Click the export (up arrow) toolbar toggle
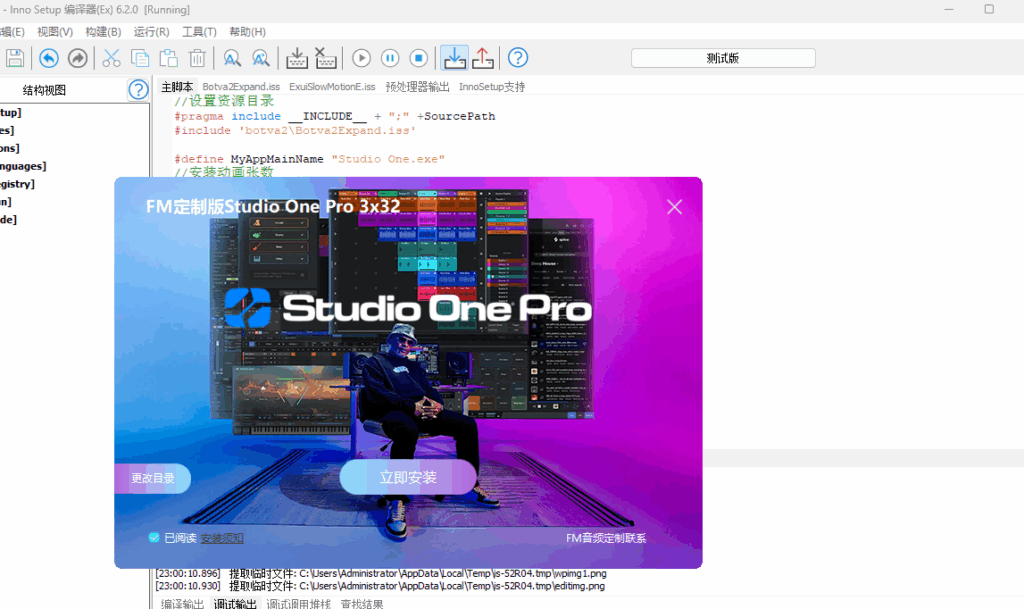1024x609 pixels. (x=484, y=57)
